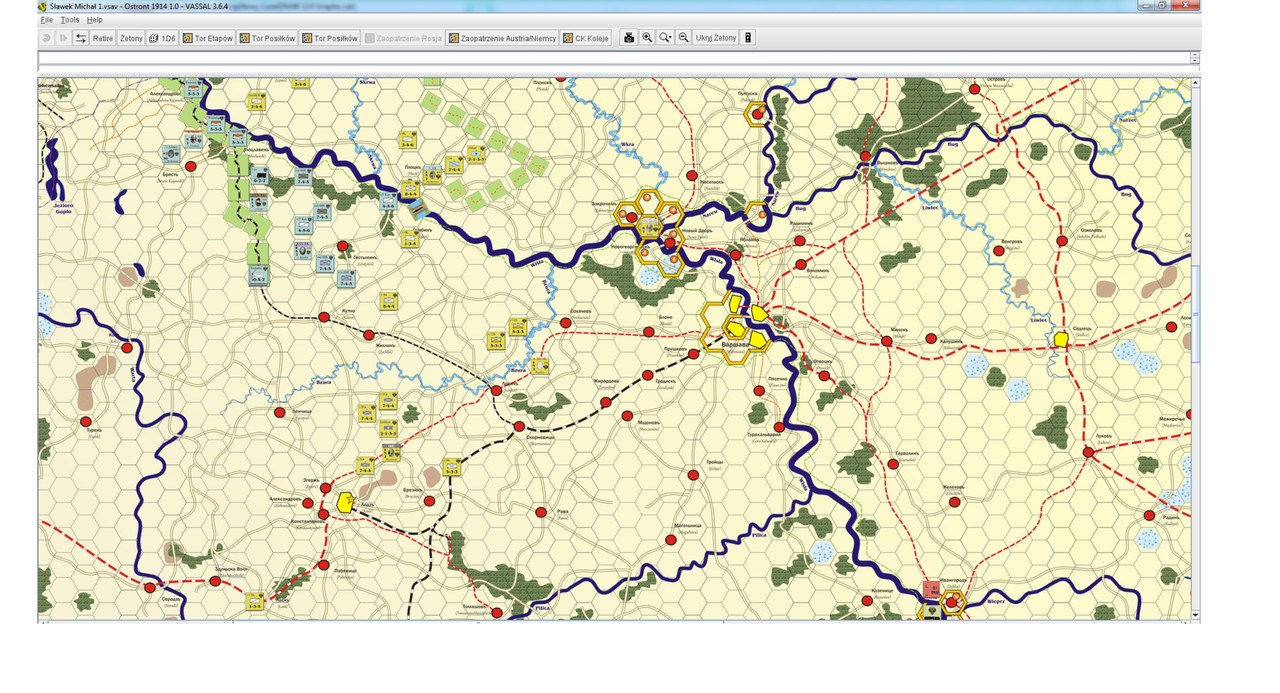
Task: Open the Tor Etapów chart
Action: pyautogui.click(x=208, y=38)
